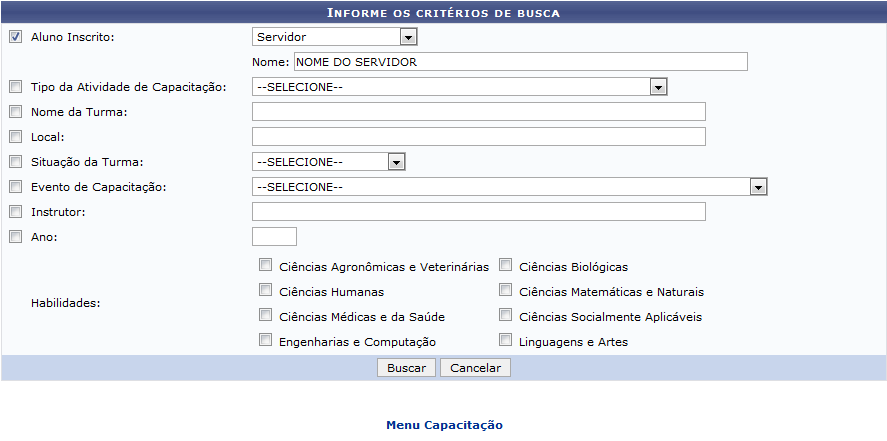The width and height of the screenshot is (887, 441).
Task: Expand the Tipo da Atividade de Capacitação dropdown
Action: (x=459, y=87)
